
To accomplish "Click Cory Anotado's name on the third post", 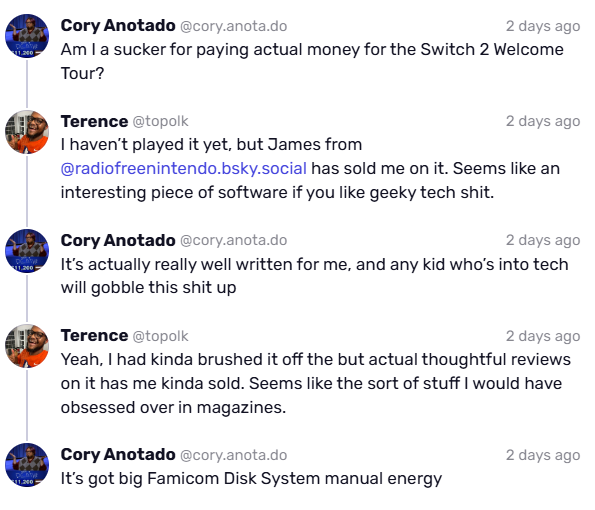I will pyautogui.click(x=118, y=240).
